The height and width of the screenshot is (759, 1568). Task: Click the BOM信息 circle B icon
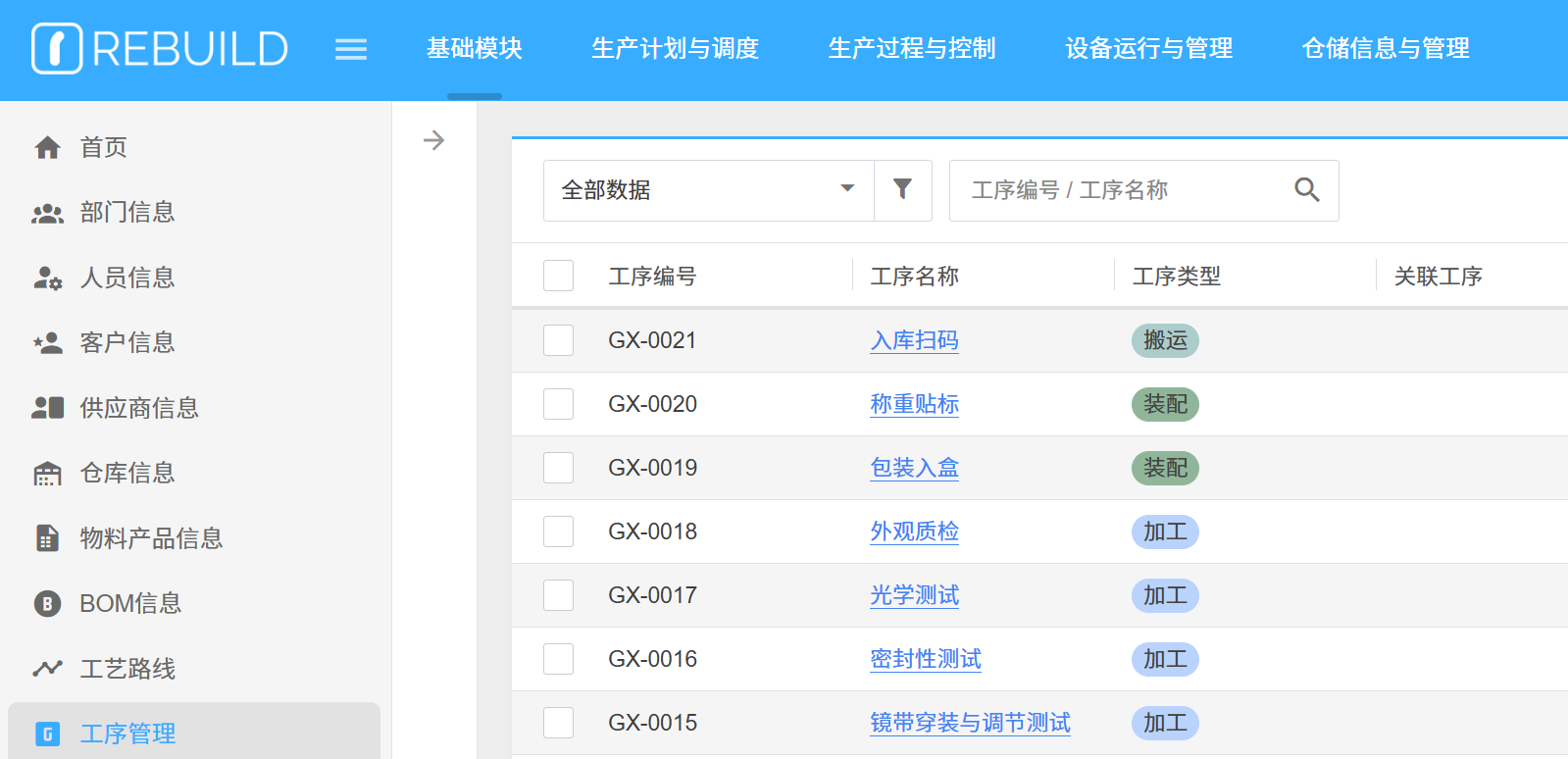(x=47, y=604)
